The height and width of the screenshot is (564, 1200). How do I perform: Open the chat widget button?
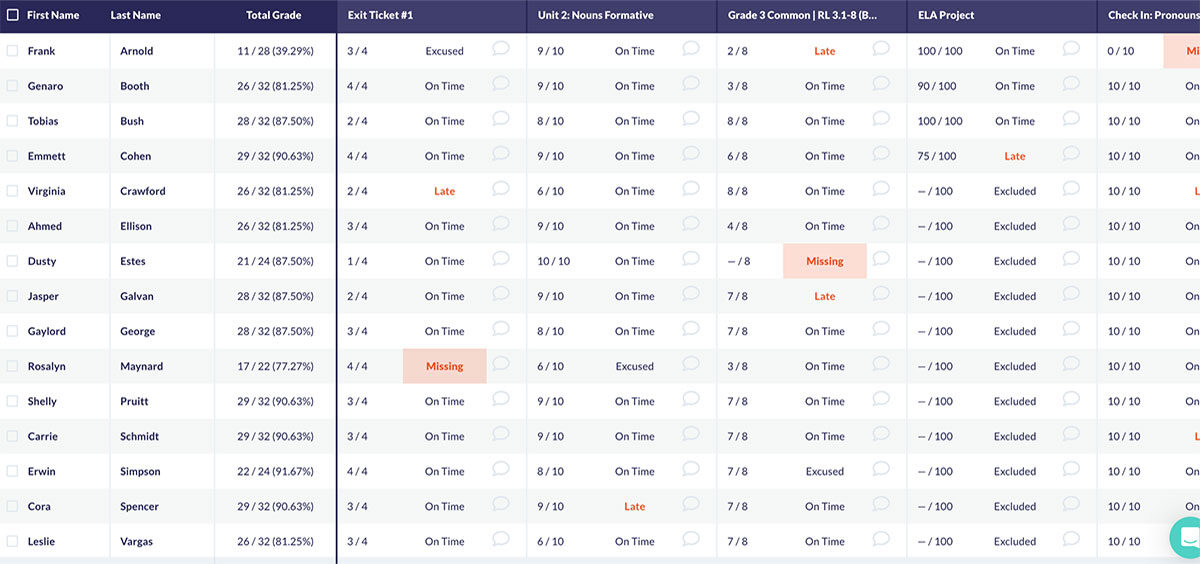tap(1187, 537)
